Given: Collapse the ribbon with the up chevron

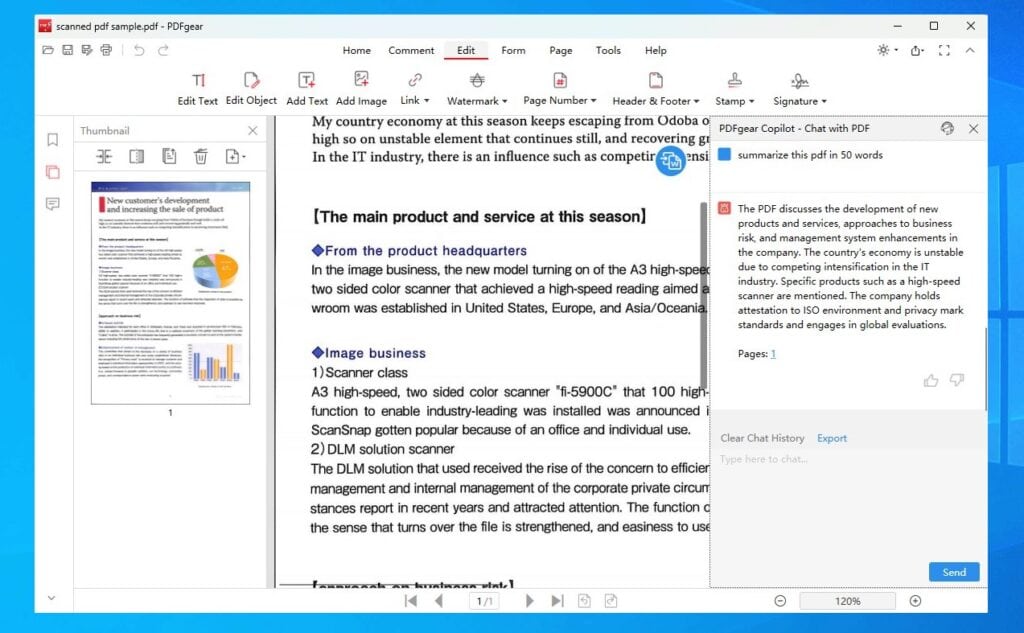Looking at the screenshot, I should (970, 50).
